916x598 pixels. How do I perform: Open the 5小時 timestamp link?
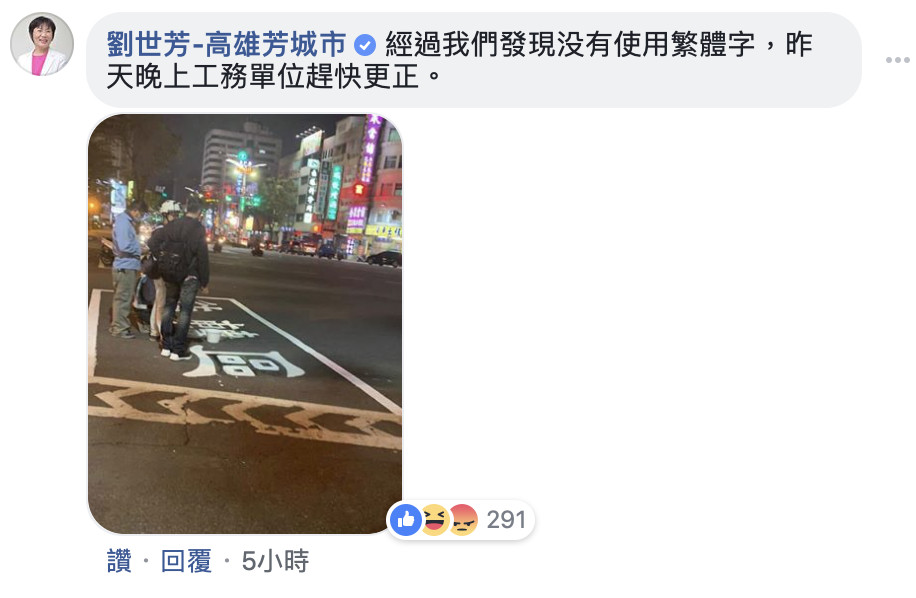tap(275, 561)
